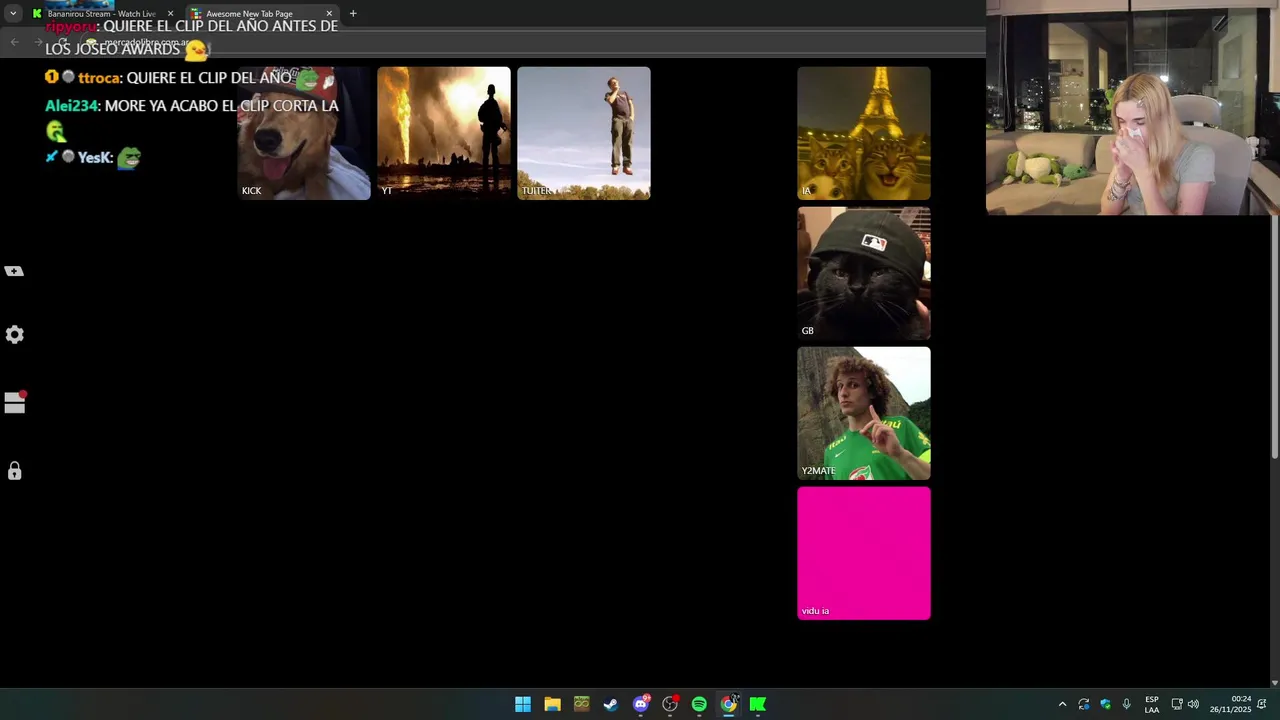Go back with the browser back arrow

tap(14, 41)
